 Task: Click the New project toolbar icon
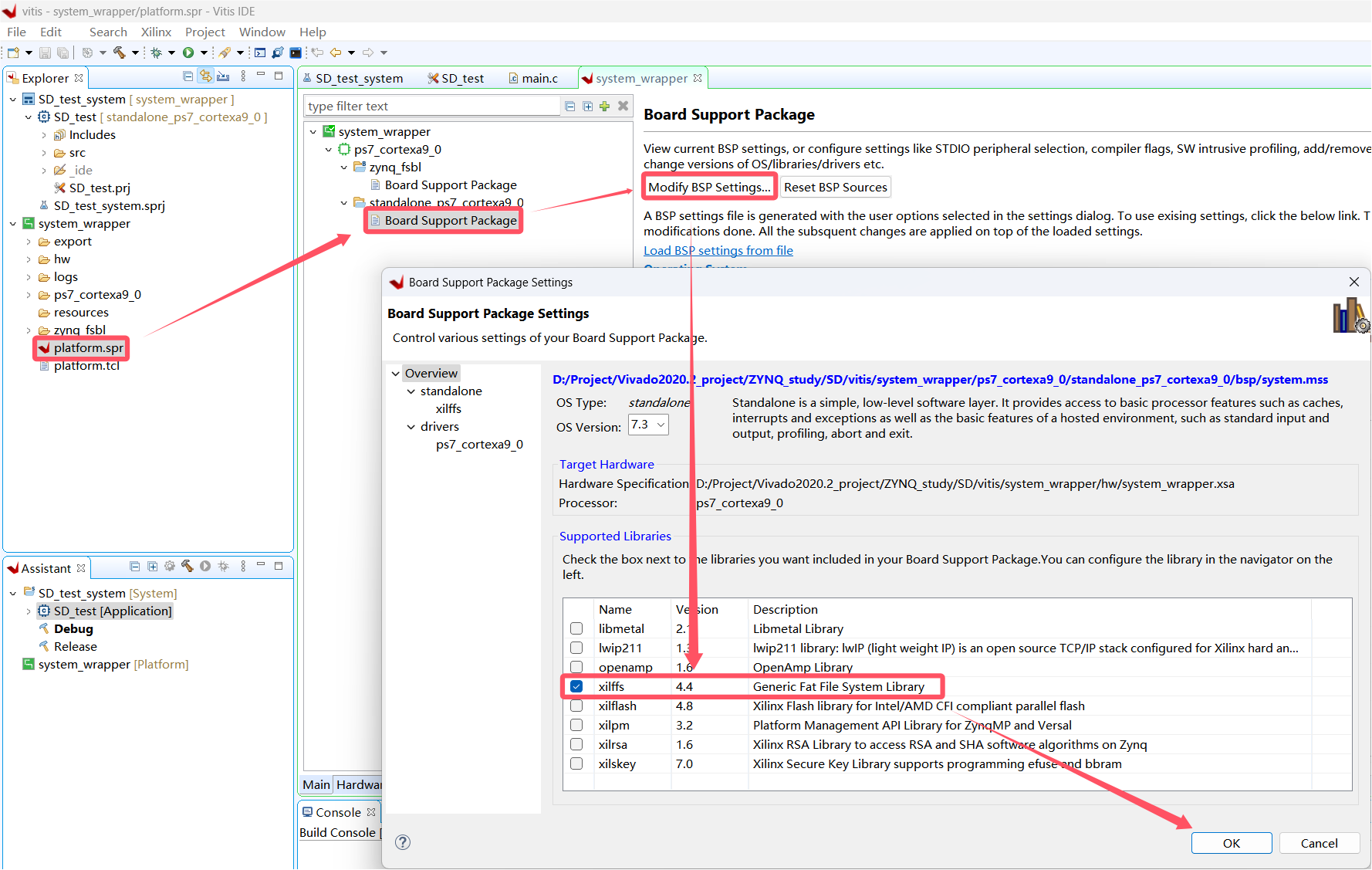click(13, 52)
